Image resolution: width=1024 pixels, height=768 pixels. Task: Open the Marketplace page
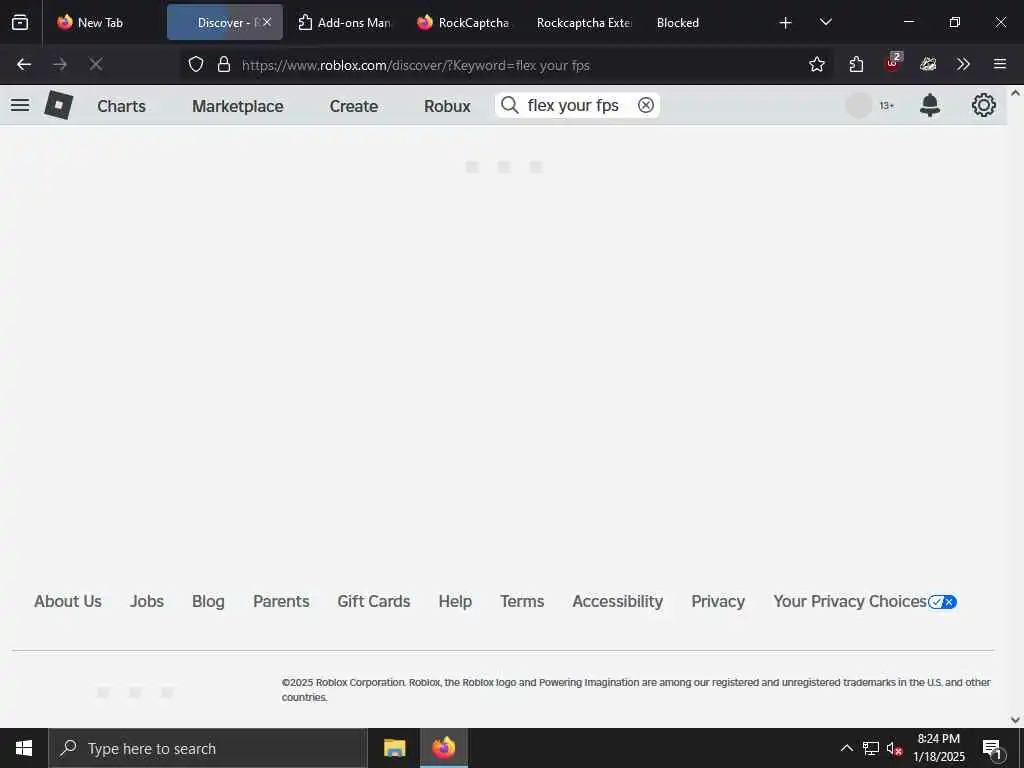pos(238,106)
